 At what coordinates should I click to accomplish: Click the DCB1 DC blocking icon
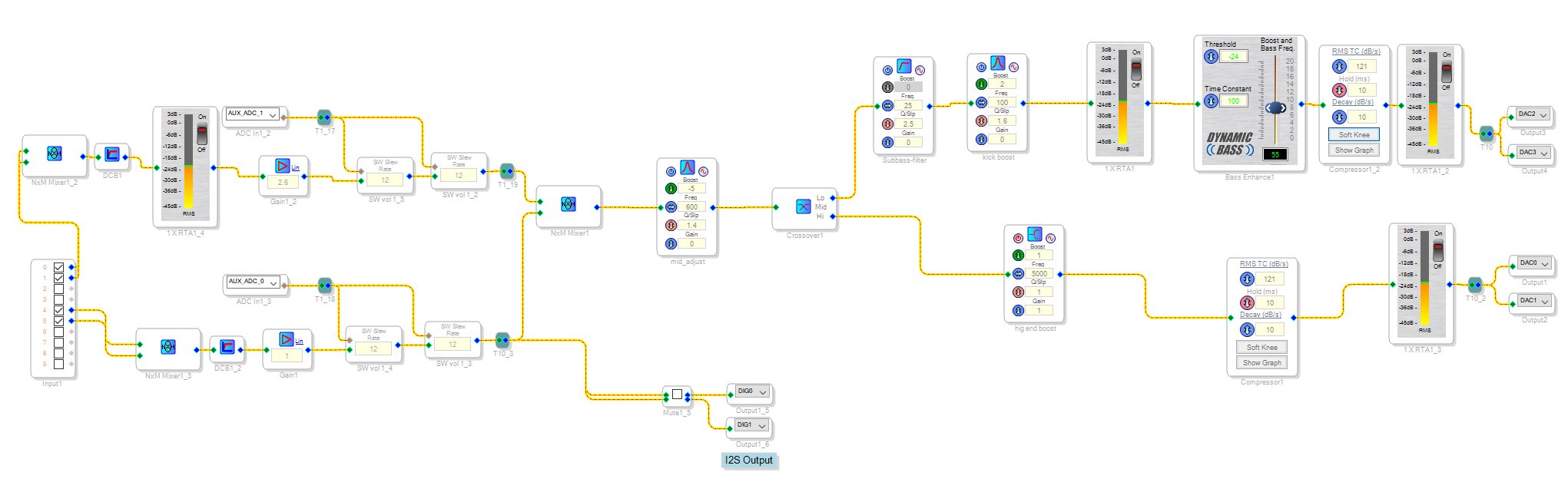(112, 154)
